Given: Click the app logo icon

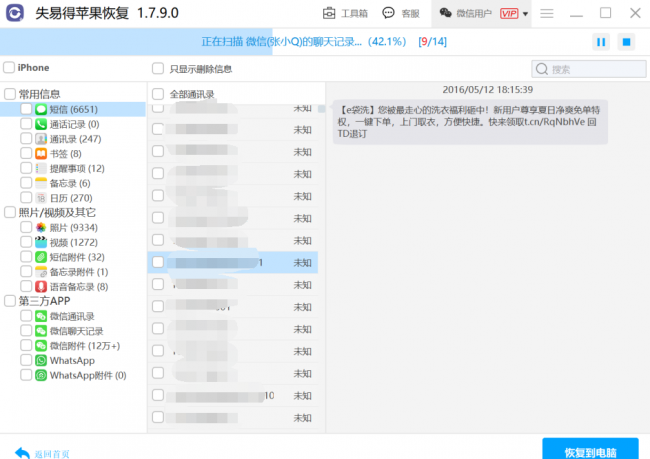Looking at the screenshot, I should 15,13.
